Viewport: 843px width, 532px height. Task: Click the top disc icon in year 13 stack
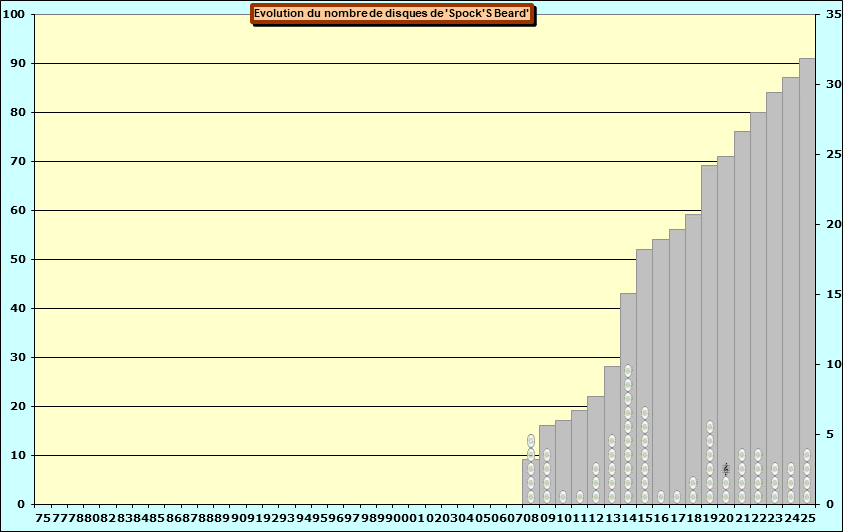[x=612, y=441]
